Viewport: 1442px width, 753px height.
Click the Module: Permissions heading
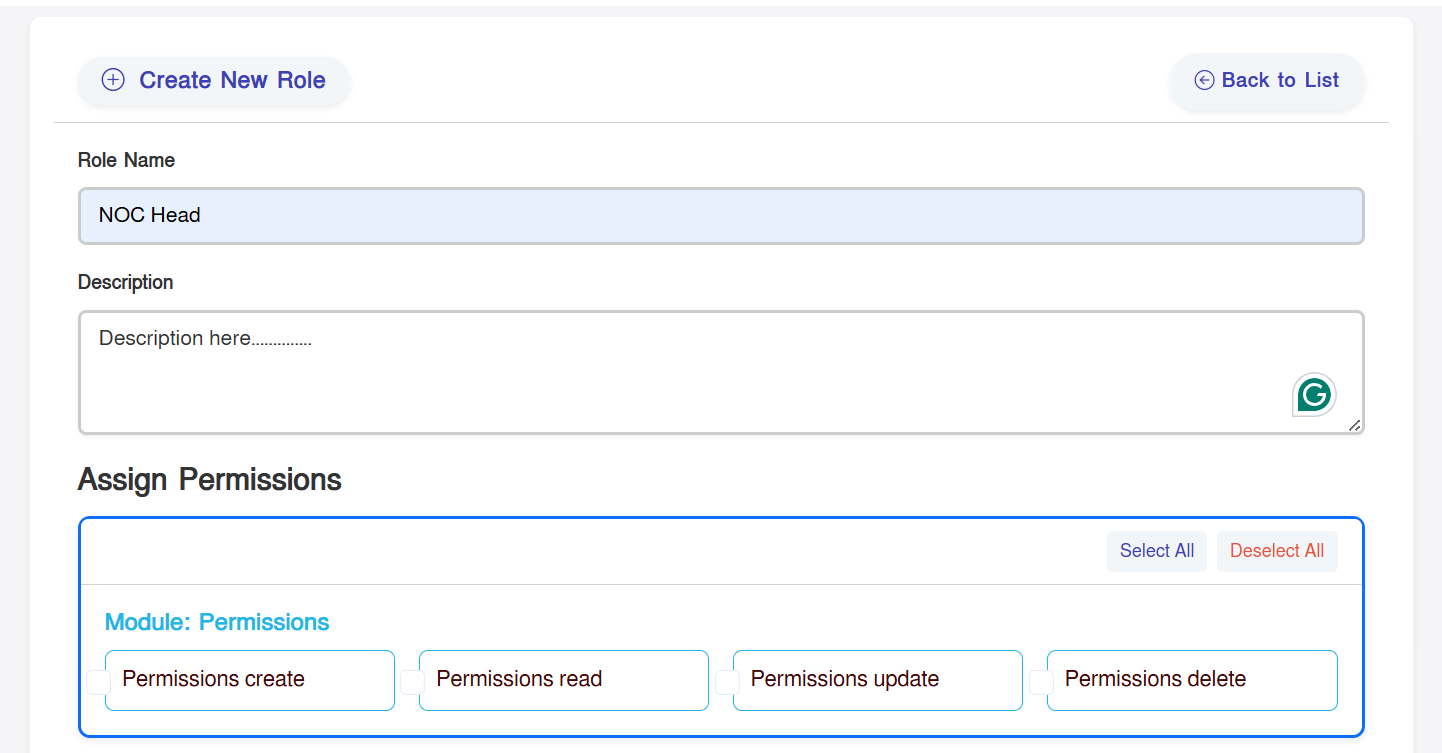[217, 622]
